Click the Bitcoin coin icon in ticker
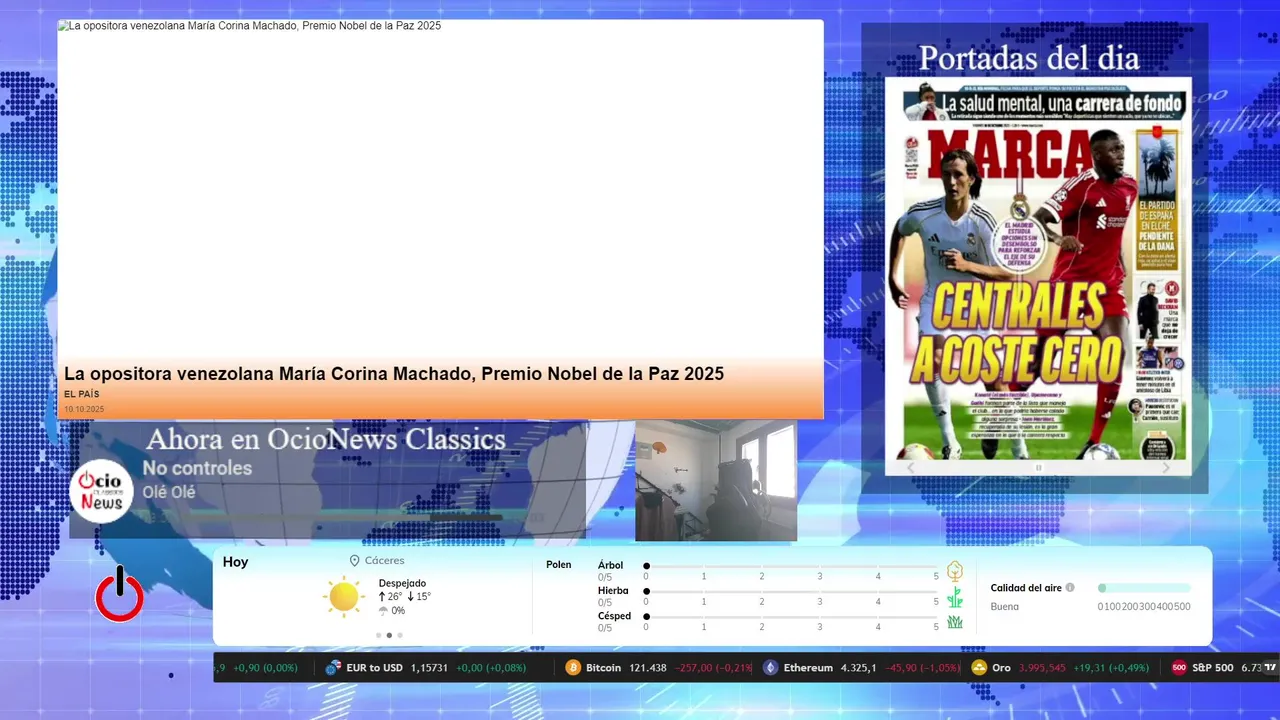The image size is (1280, 720). tap(573, 668)
